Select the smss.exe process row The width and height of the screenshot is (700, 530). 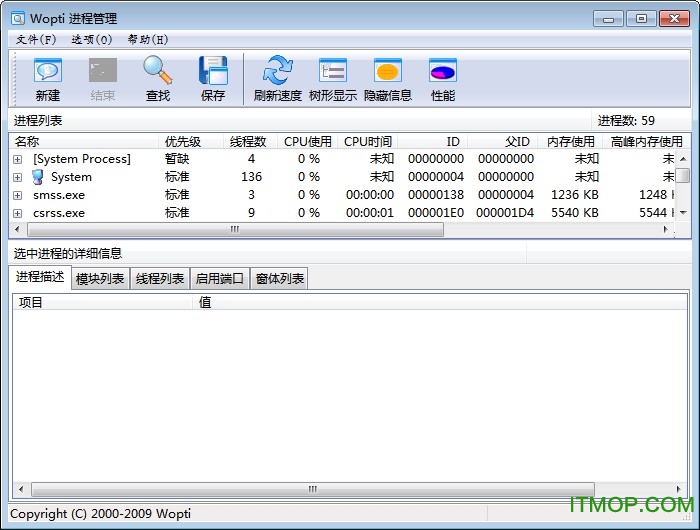tap(342, 195)
